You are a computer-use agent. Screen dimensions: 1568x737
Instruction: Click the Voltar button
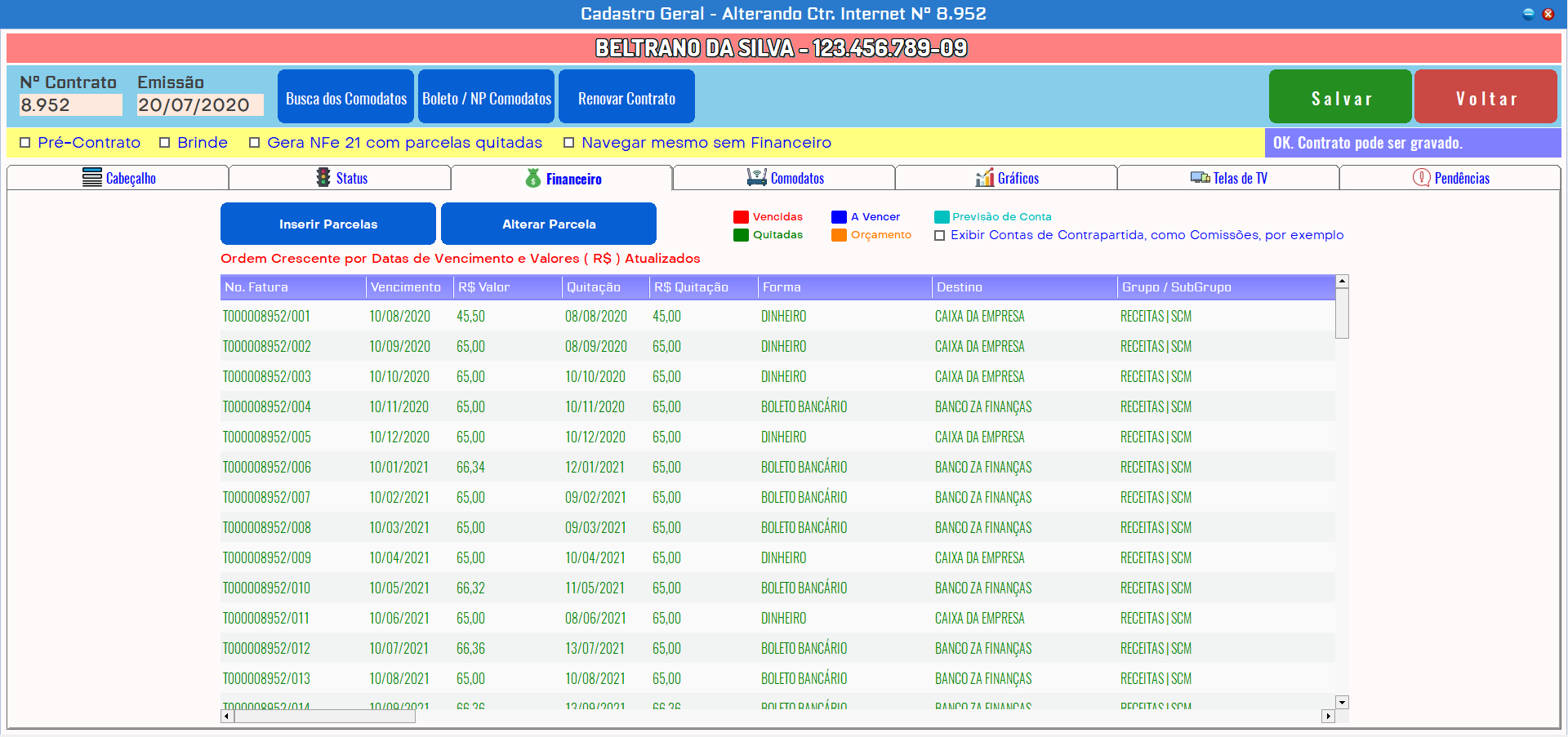pos(1486,97)
